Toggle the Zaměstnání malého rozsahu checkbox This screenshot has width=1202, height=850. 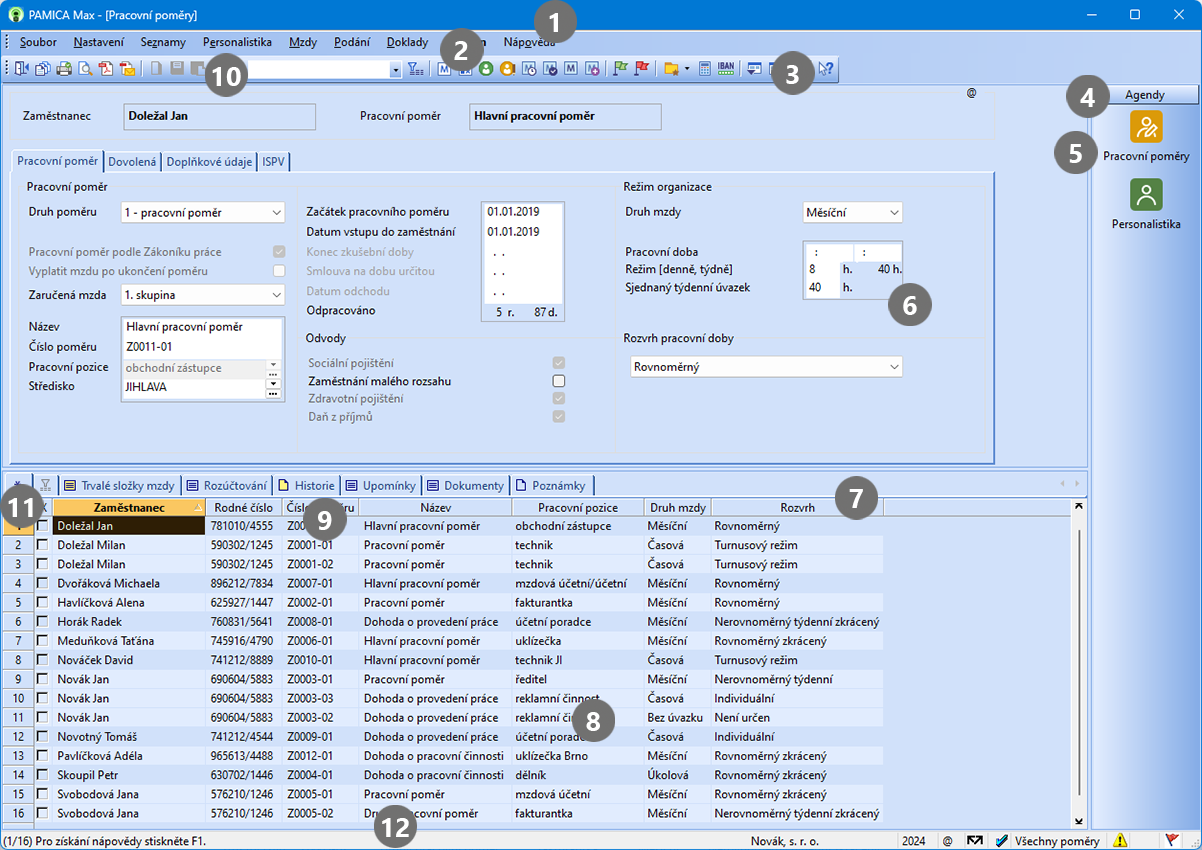pos(559,381)
